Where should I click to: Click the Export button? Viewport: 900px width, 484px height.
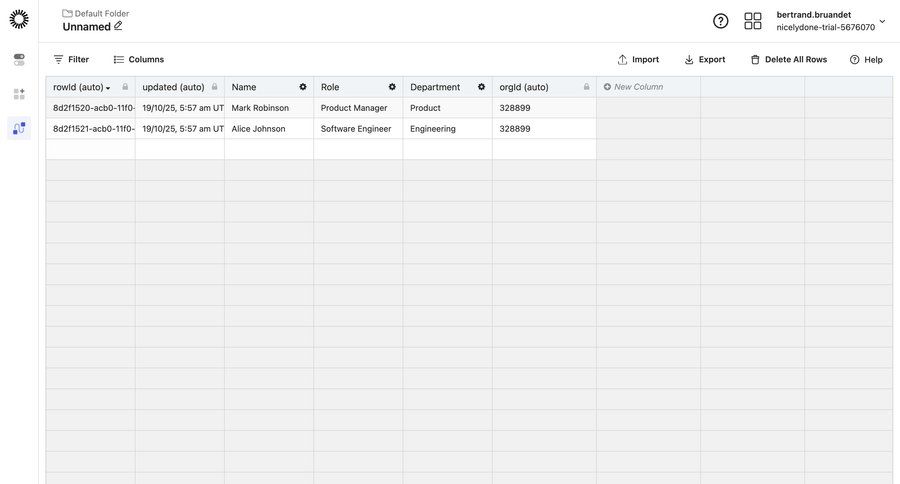(705, 60)
